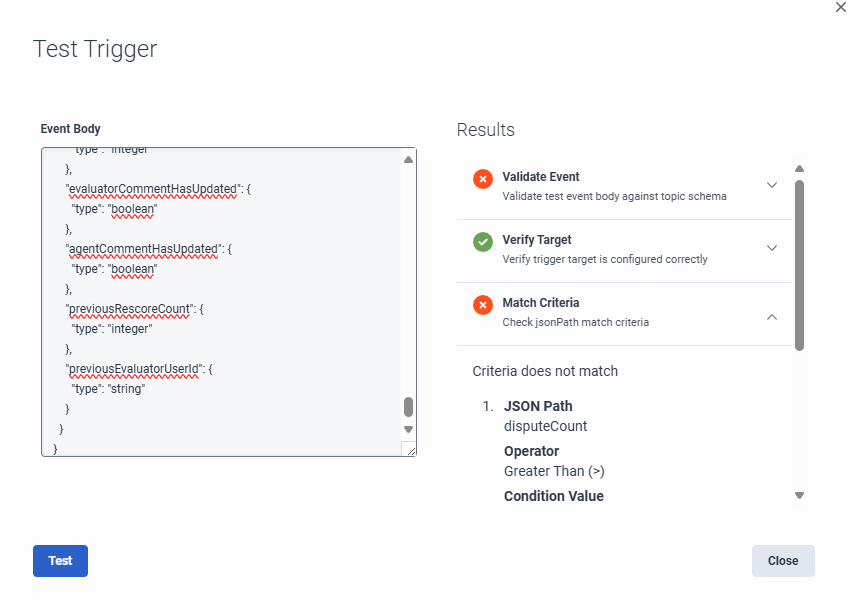Click the Match Criteria heading
Viewport: 850px width, 612px height.
[x=541, y=302]
